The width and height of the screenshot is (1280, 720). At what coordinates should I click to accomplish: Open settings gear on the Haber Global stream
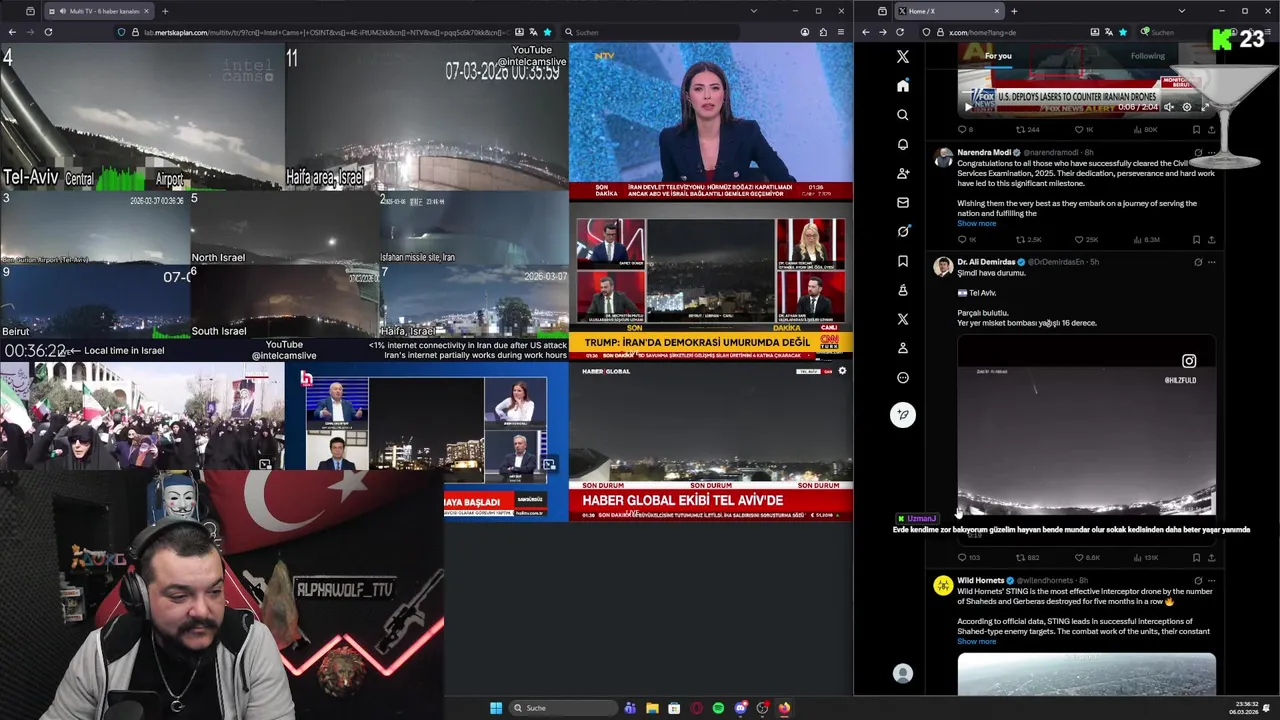coord(842,371)
